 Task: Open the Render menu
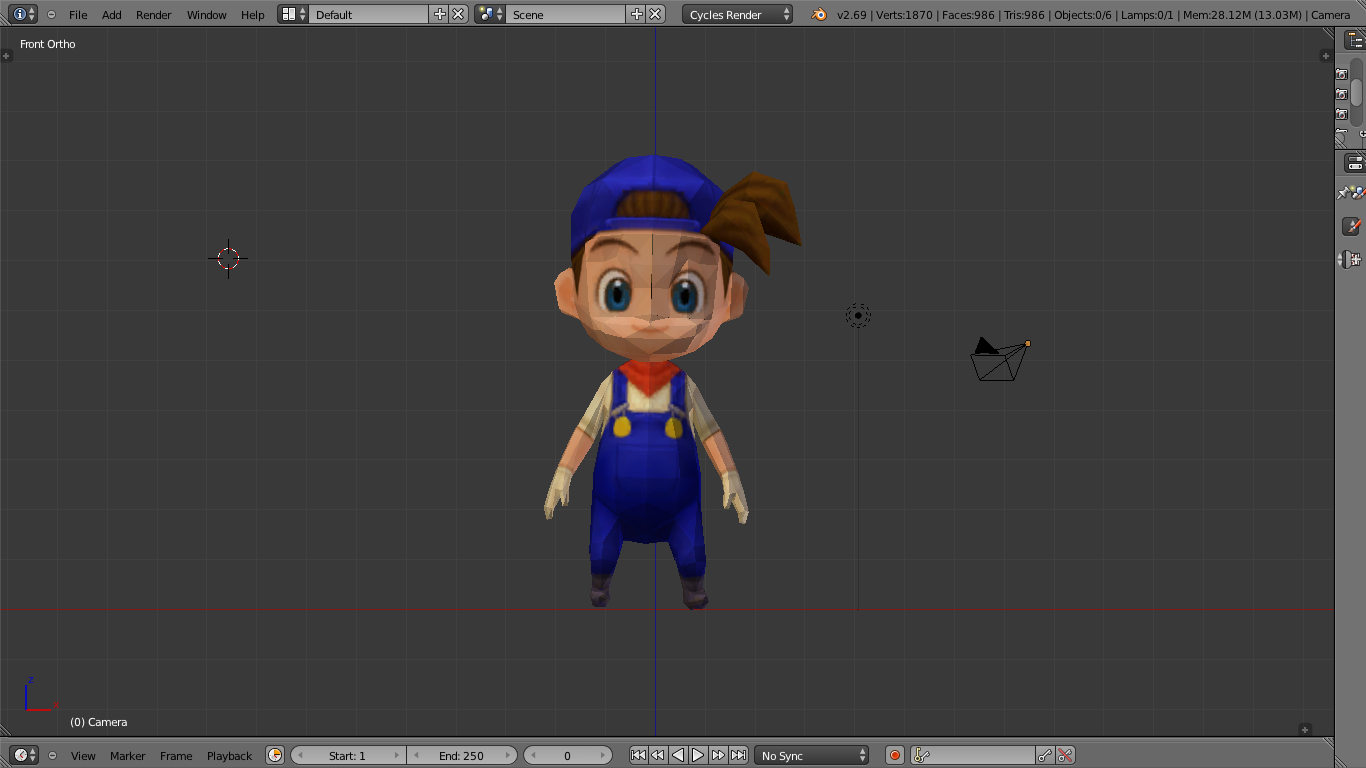(x=154, y=15)
